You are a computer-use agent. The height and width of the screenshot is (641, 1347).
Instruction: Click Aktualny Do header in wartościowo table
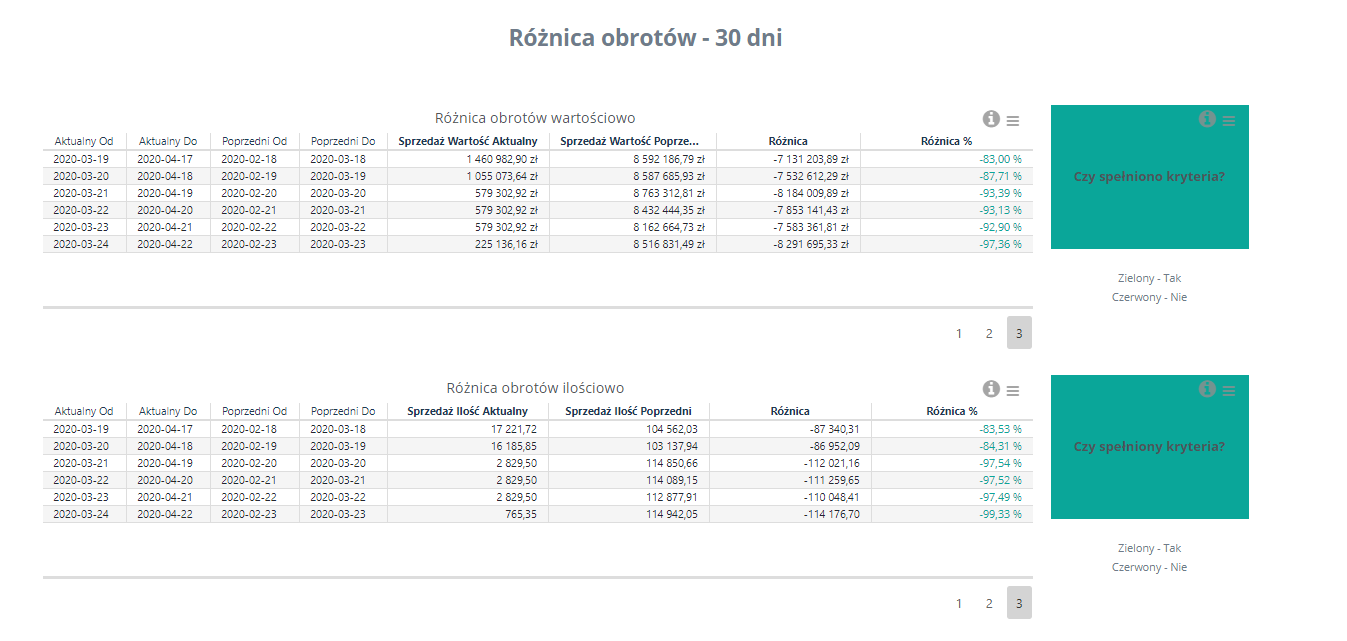[168, 141]
